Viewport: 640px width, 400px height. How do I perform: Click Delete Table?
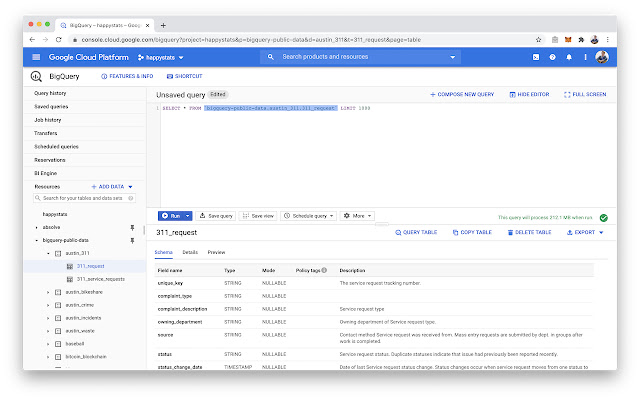point(529,232)
